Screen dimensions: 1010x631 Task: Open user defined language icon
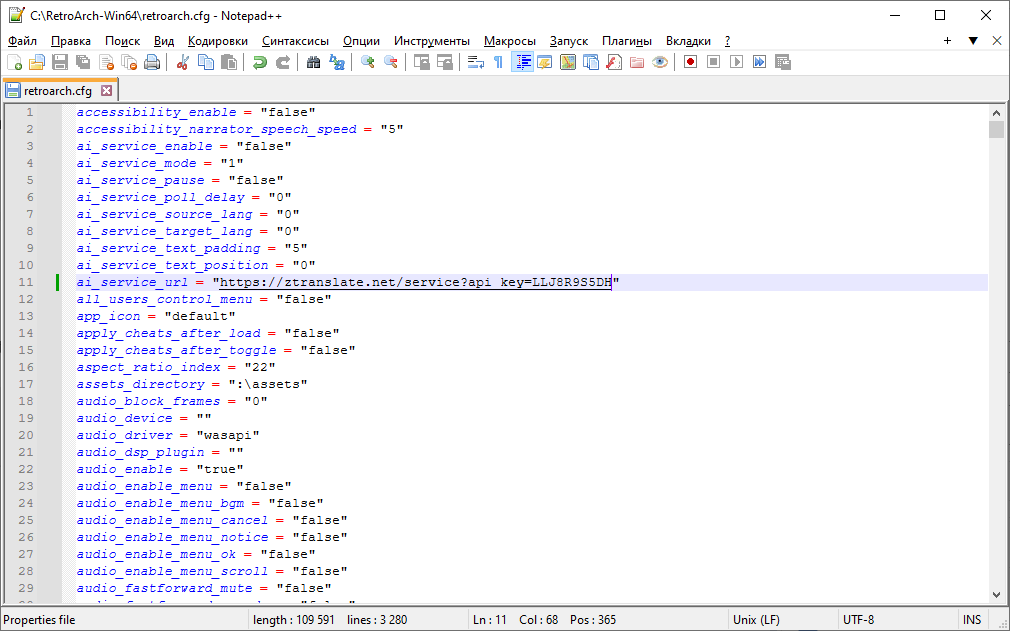pos(545,62)
